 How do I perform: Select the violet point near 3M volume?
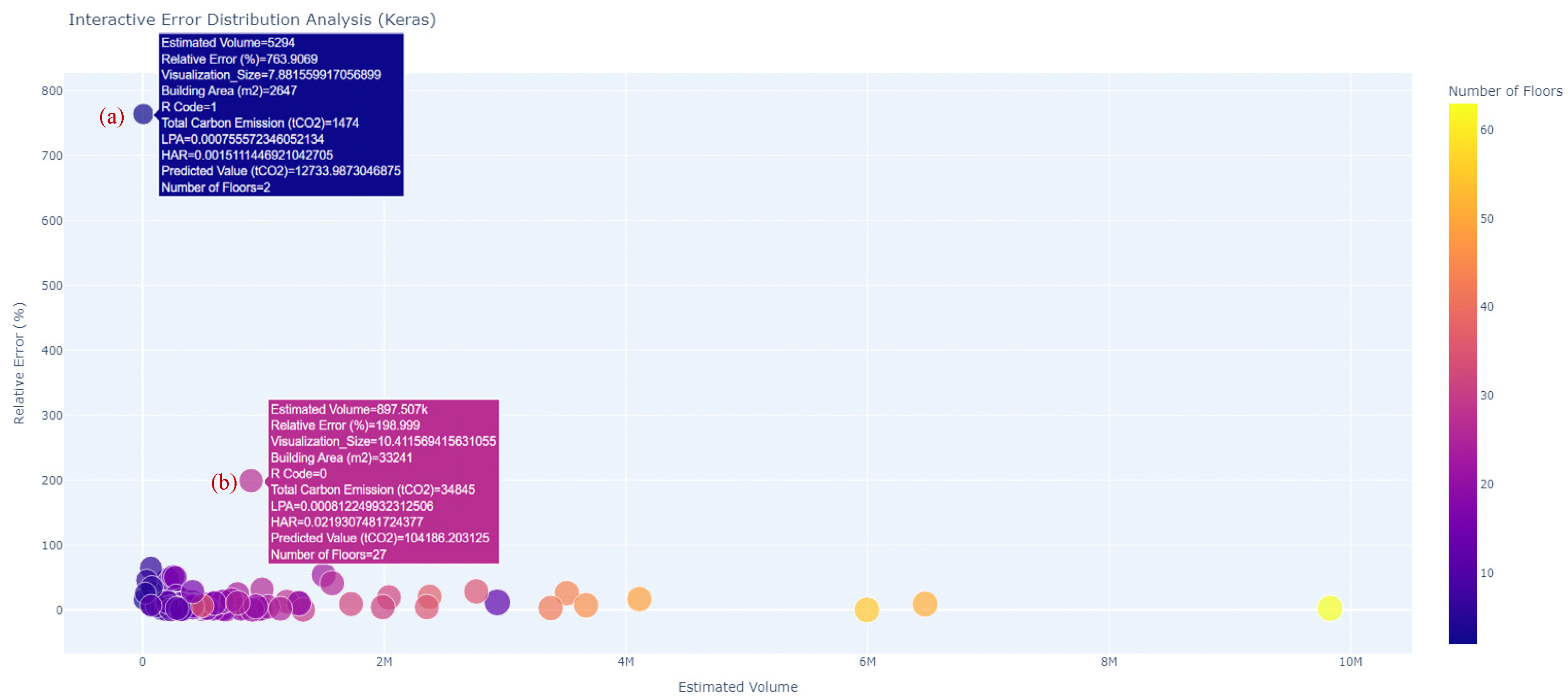point(497,603)
